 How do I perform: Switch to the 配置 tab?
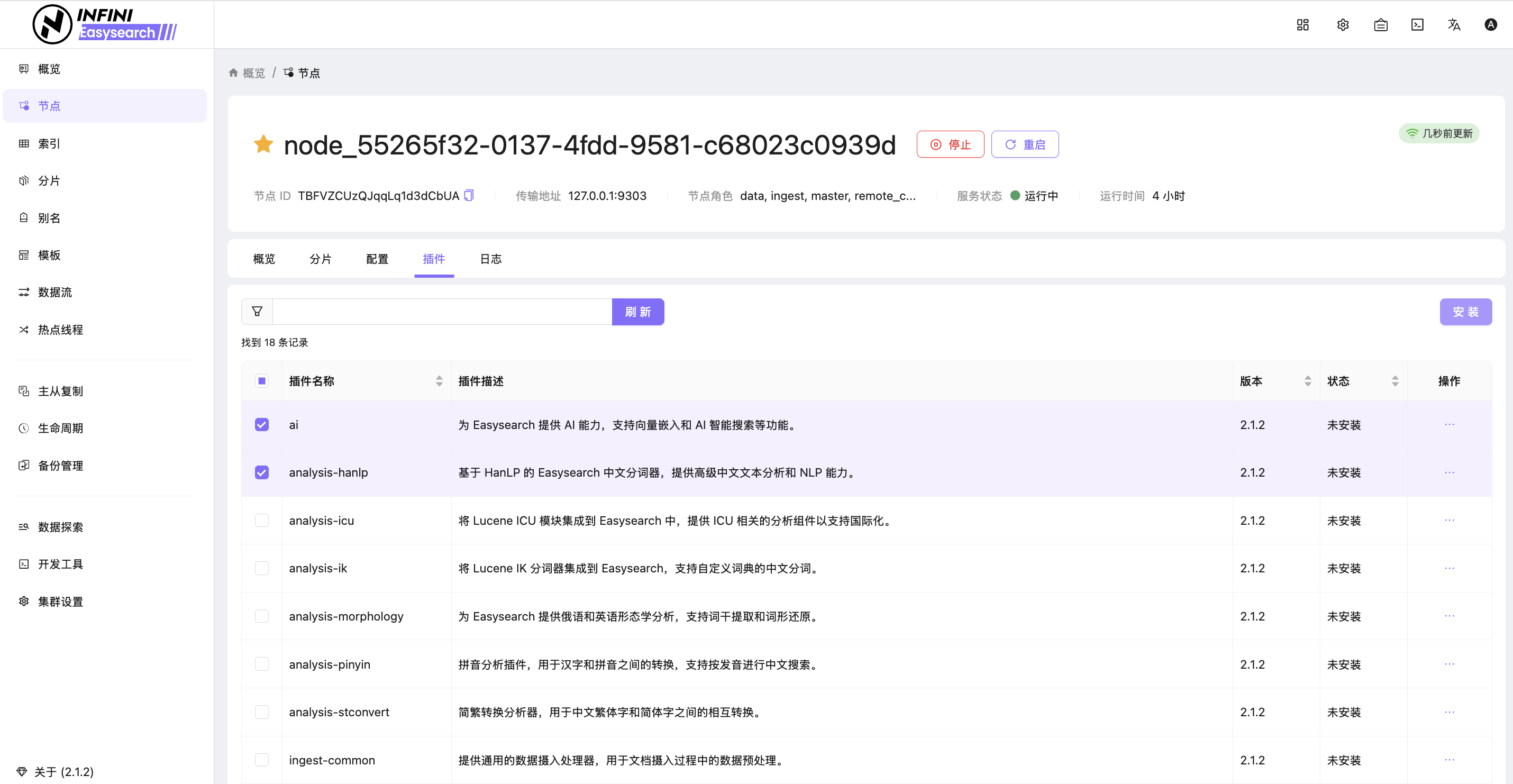click(x=377, y=259)
